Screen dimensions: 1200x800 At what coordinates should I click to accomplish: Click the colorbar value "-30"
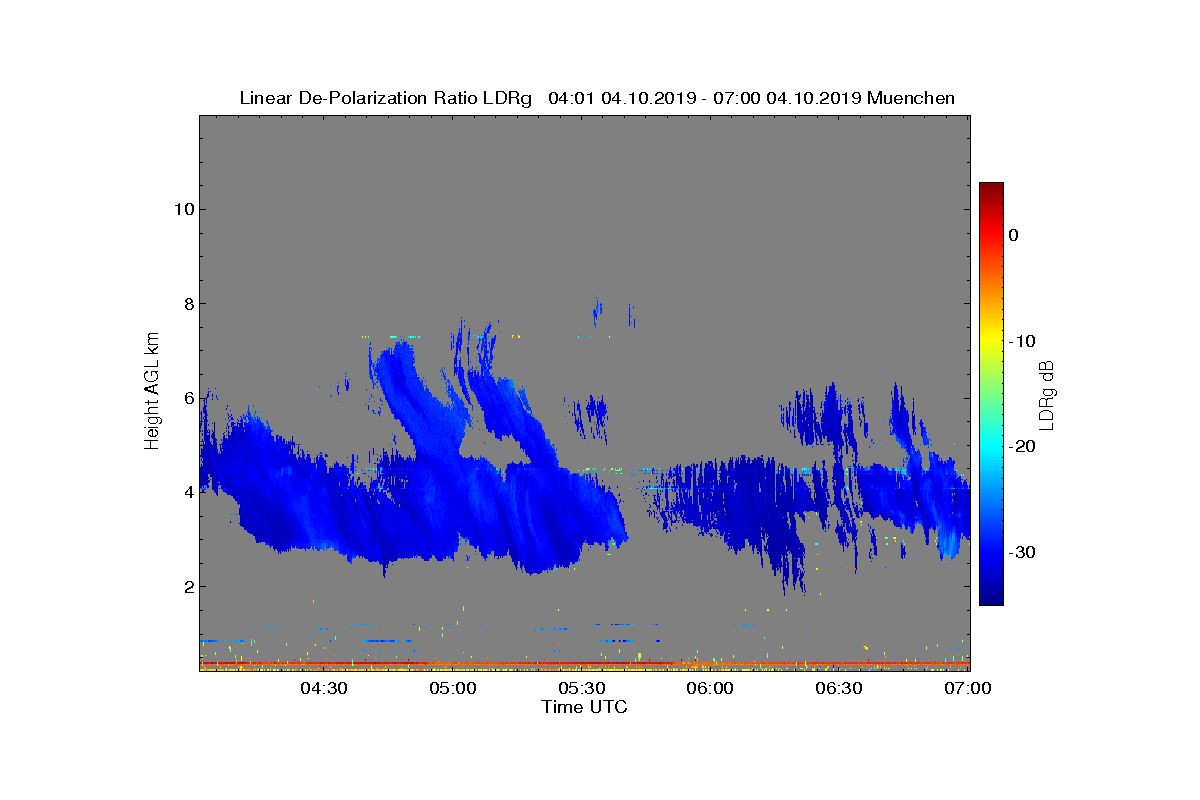coord(1021,553)
